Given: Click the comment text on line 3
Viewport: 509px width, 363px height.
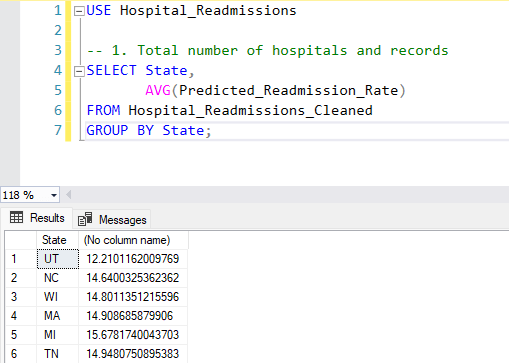Looking at the screenshot, I should point(268,51).
